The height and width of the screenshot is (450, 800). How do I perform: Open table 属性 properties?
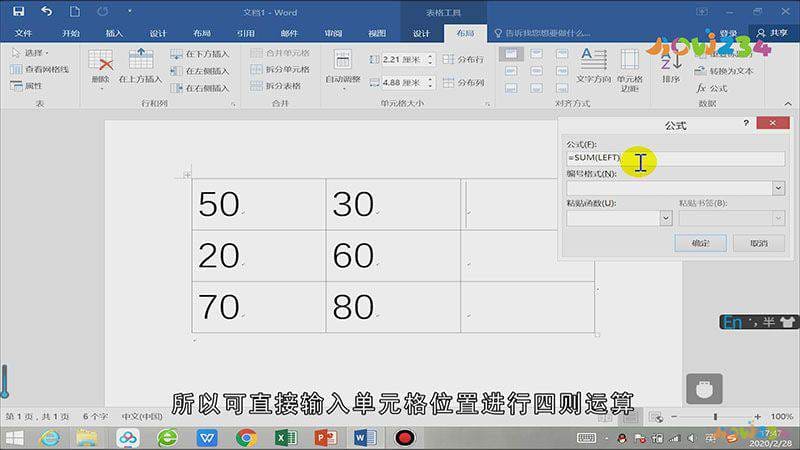click(x=27, y=86)
